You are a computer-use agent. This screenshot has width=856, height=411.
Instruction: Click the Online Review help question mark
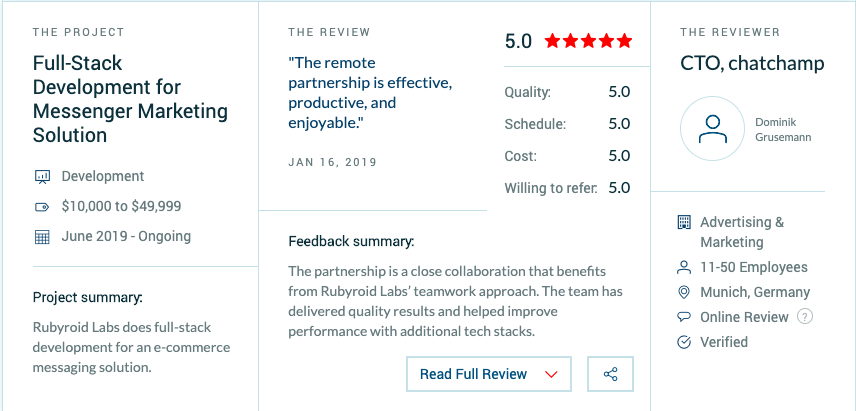tap(804, 317)
